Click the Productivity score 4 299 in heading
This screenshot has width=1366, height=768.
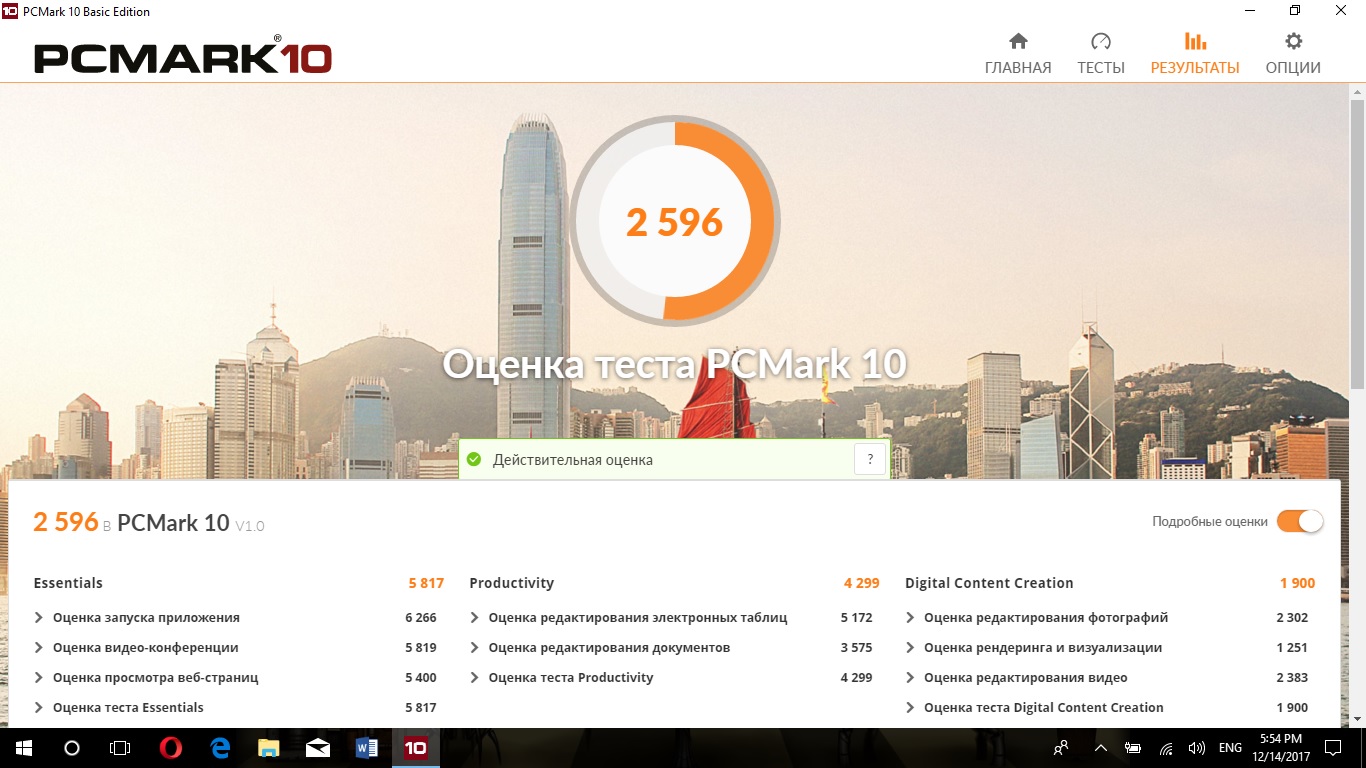[x=861, y=583]
